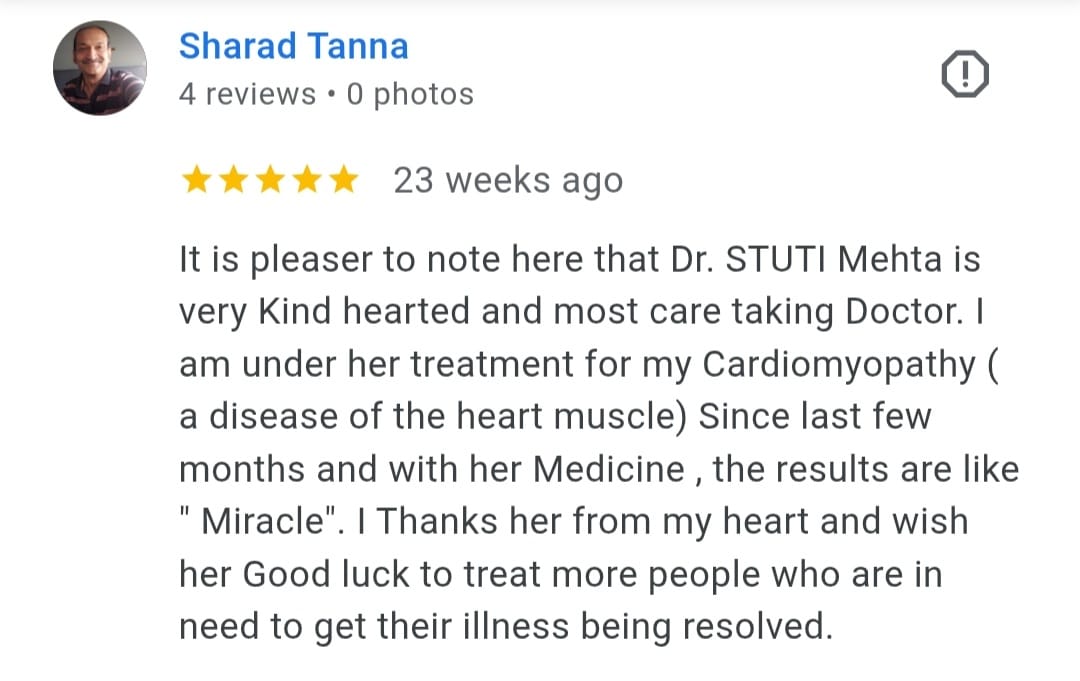The height and width of the screenshot is (681, 1080).
Task: Click the report review flag icon
Action: [x=965, y=76]
